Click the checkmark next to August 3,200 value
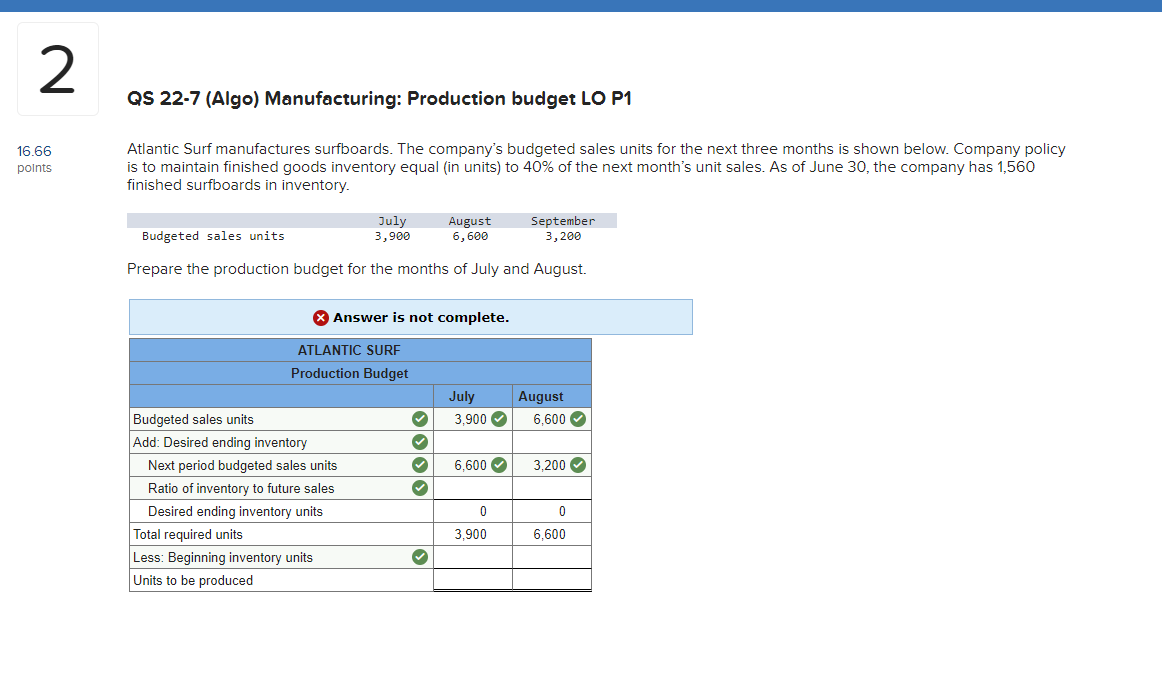 578,465
